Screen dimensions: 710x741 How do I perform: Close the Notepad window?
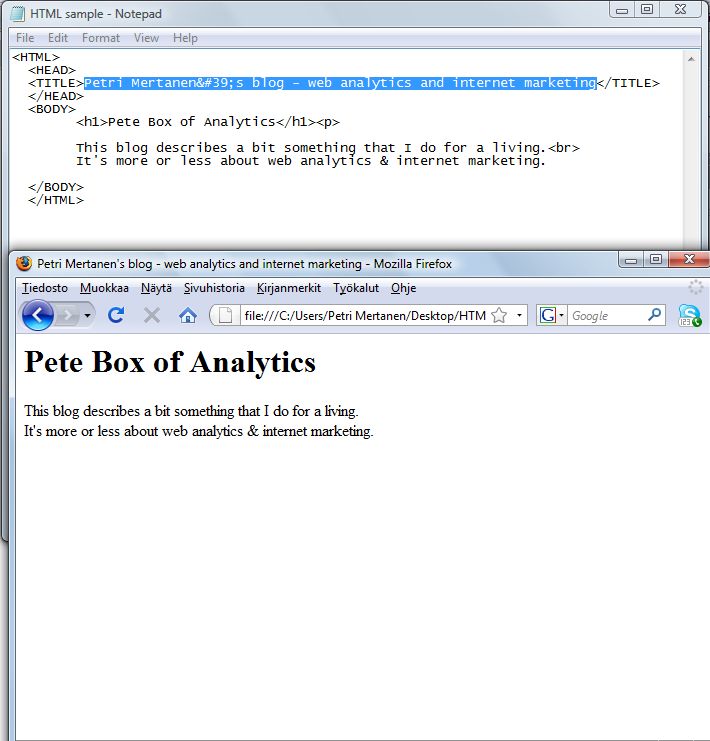pos(680,9)
